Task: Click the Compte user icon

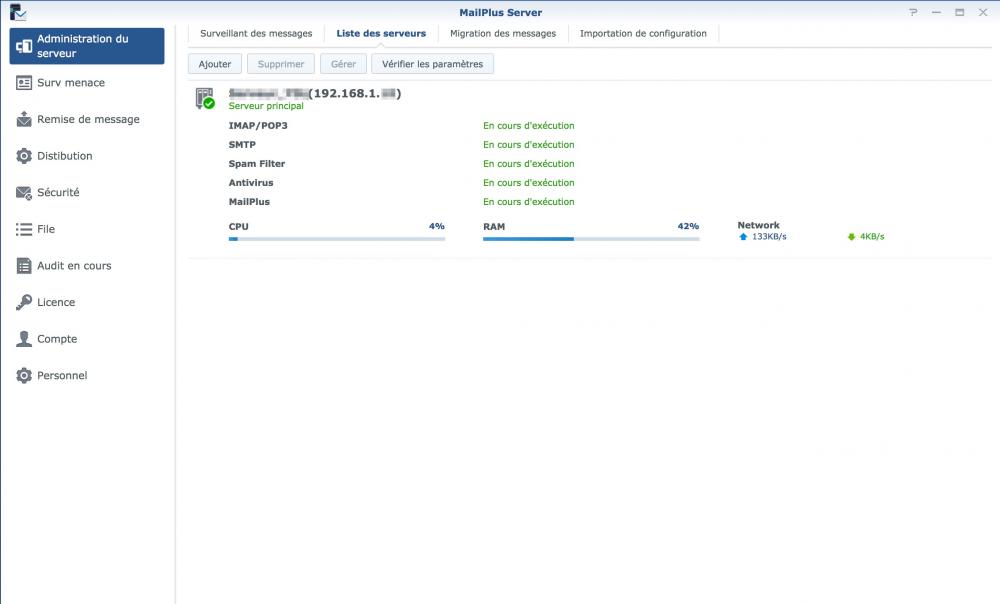Action: tap(24, 339)
